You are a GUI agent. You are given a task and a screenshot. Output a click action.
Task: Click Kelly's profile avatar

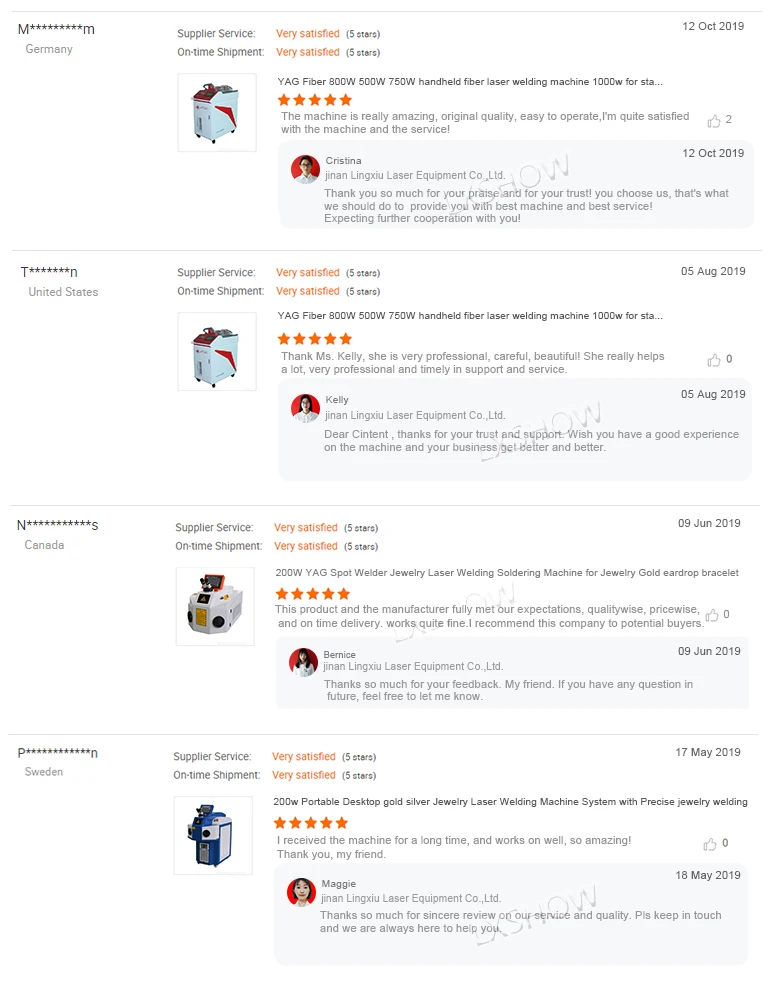point(305,408)
